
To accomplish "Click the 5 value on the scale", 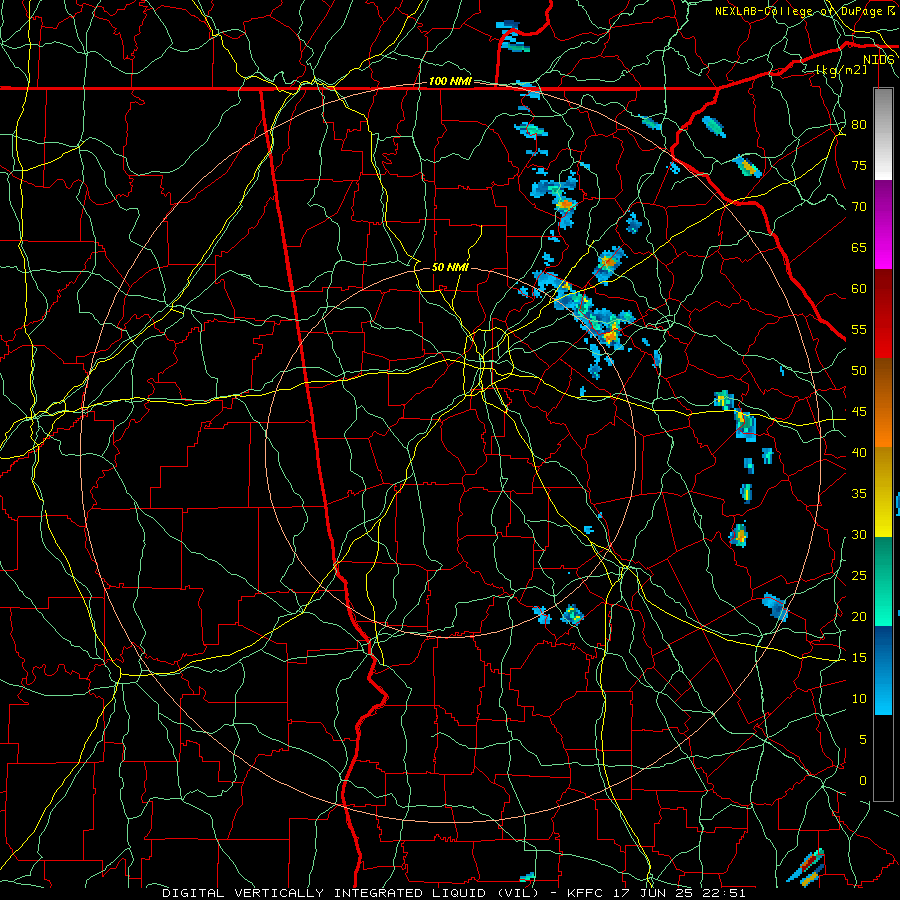I will click(x=863, y=740).
